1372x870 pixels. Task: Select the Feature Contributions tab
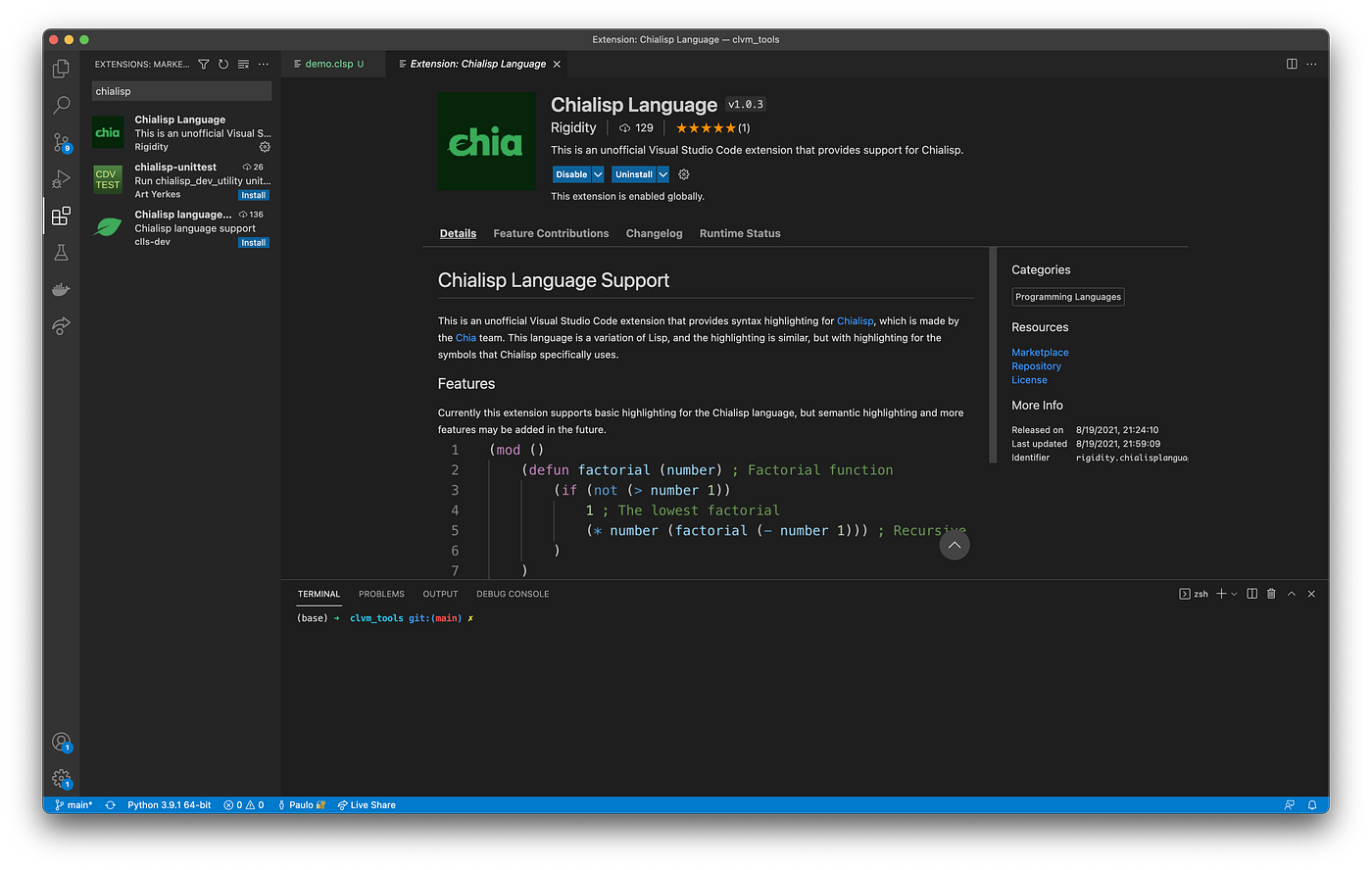pos(551,233)
